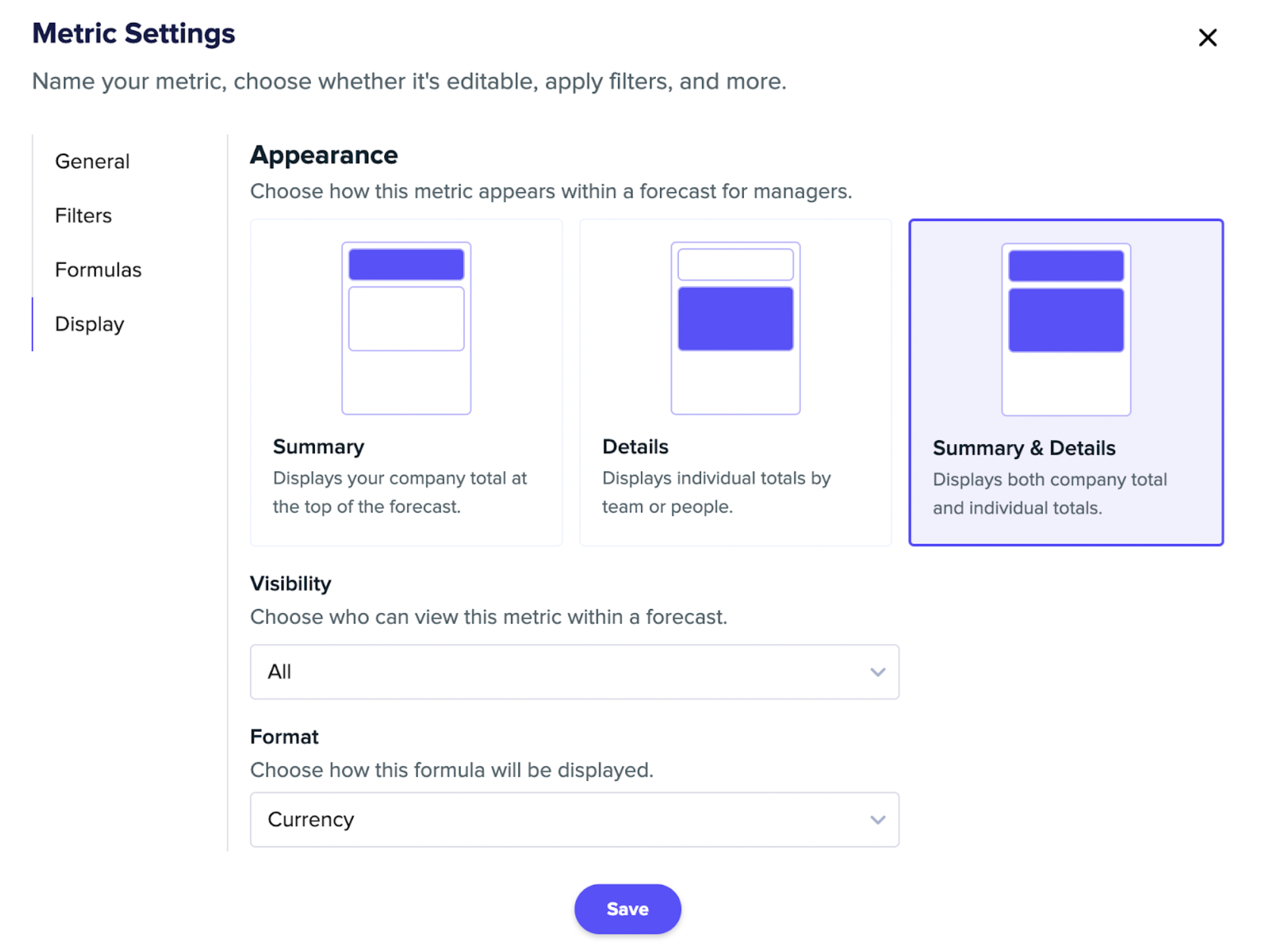Switch to the General settings tab

pyautogui.click(x=93, y=161)
